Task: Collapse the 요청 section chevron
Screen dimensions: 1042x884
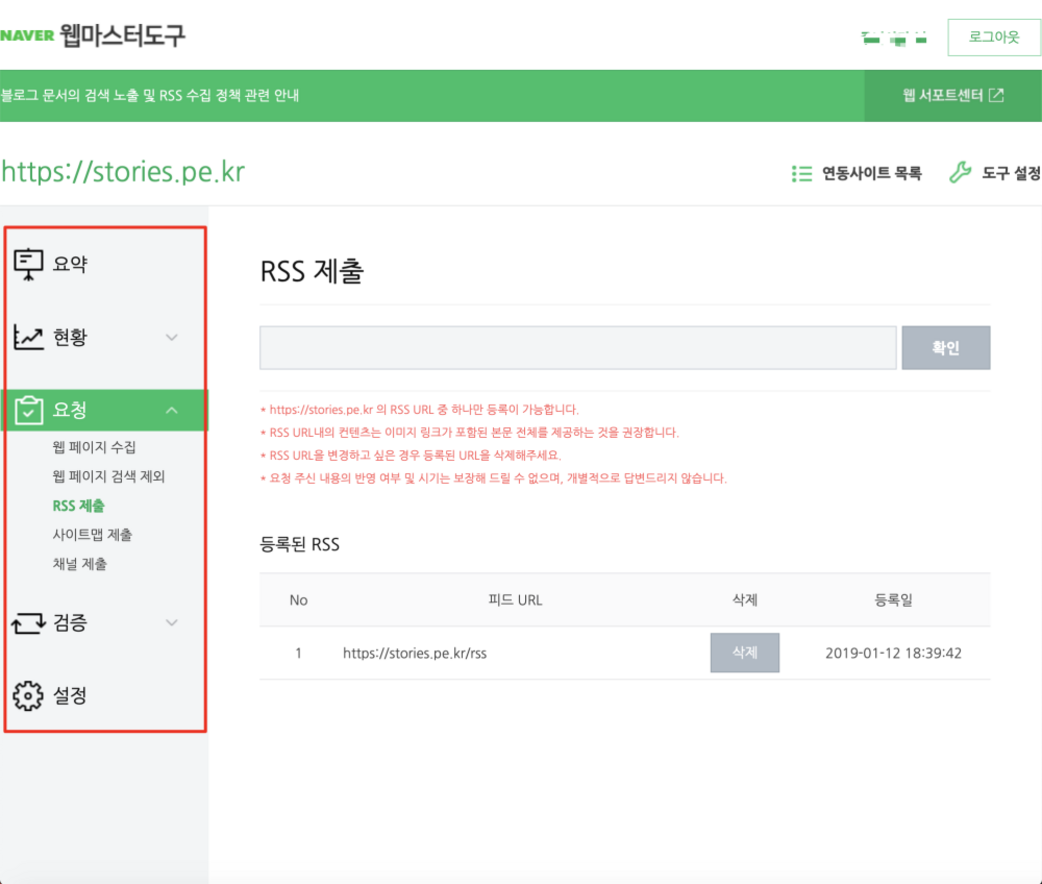Action: coord(172,410)
